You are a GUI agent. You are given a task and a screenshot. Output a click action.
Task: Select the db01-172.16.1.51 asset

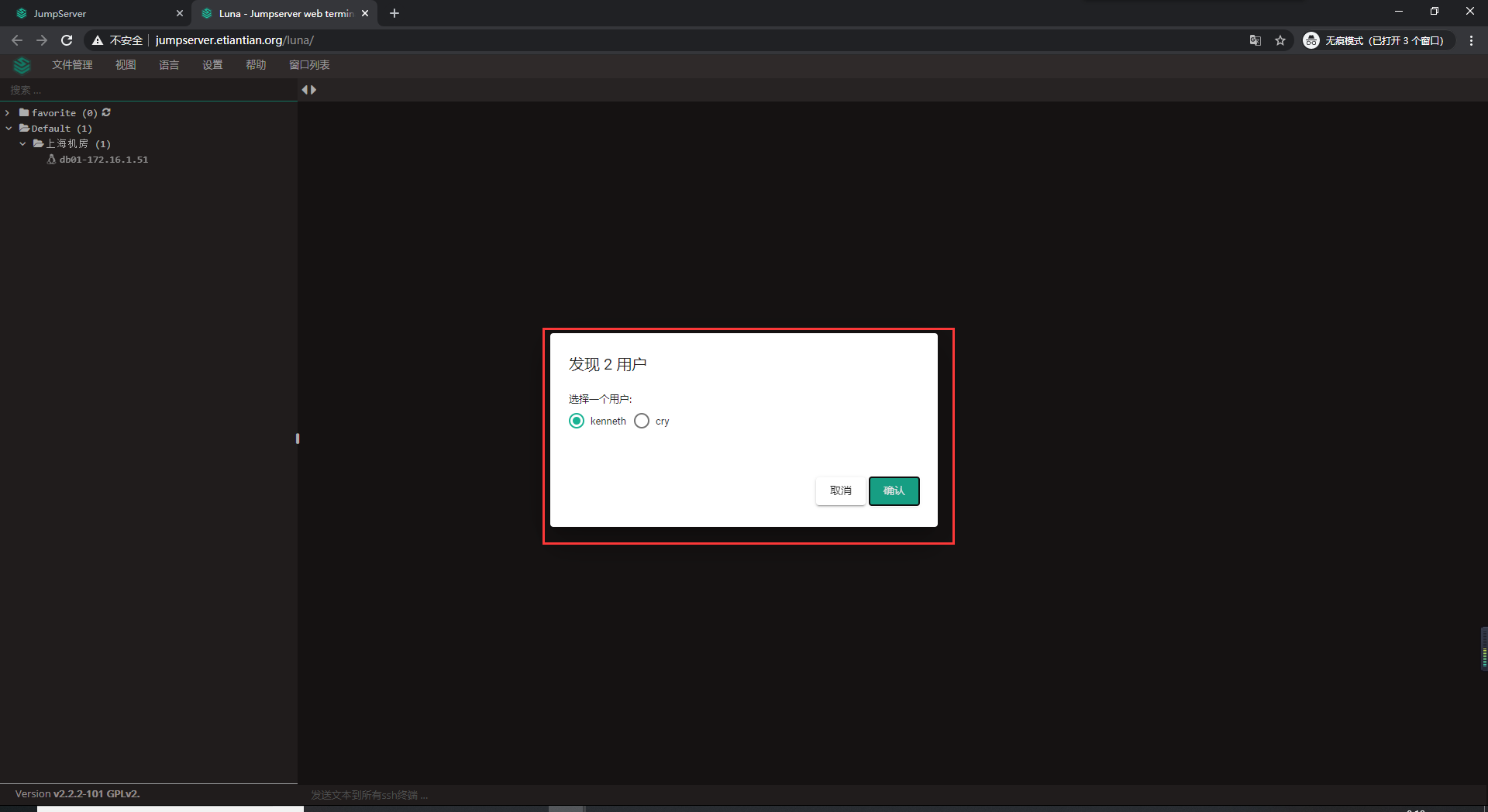pyautogui.click(x=103, y=160)
